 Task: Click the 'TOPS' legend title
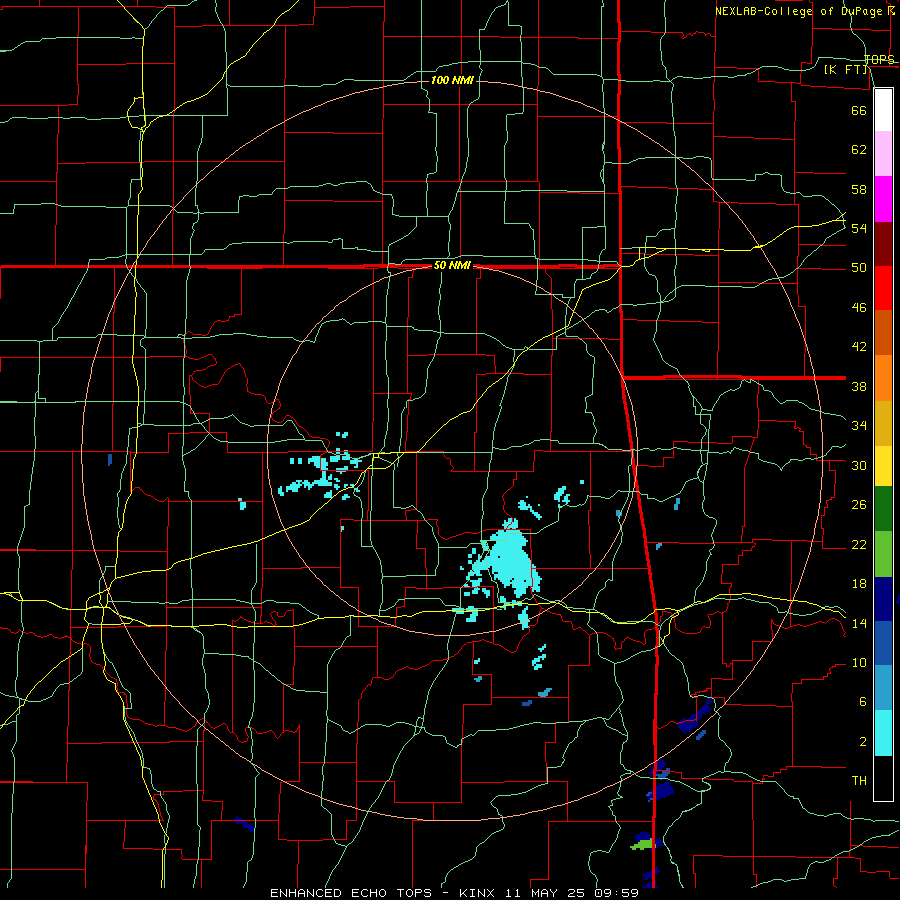pyautogui.click(x=879, y=60)
